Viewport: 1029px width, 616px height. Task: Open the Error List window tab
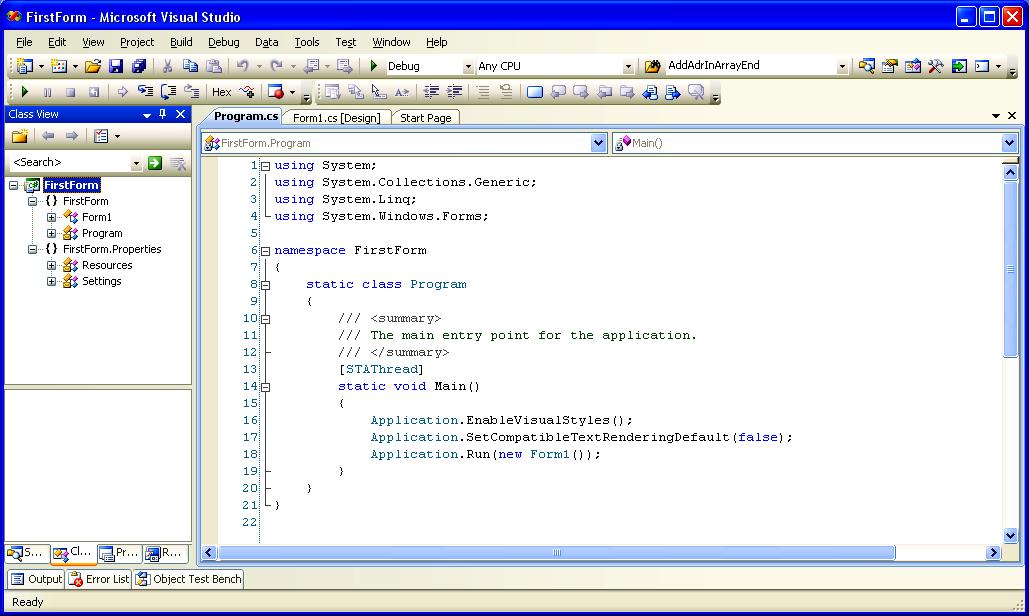pos(99,579)
